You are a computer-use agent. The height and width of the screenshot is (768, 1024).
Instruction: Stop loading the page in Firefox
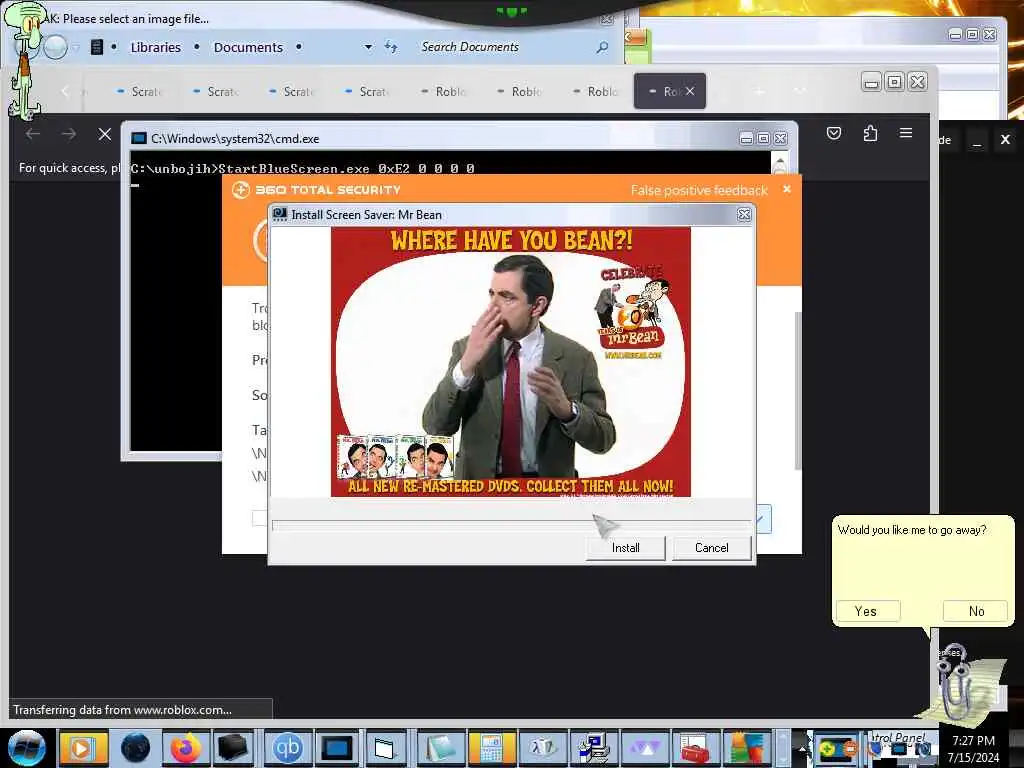pyautogui.click(x=104, y=135)
